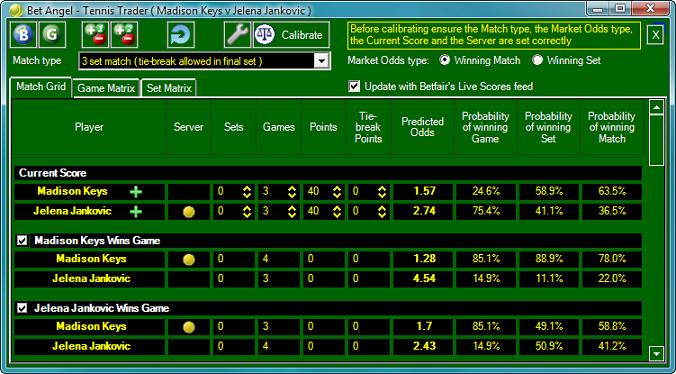Adjust Jelena Jankovic Sets stepper

click(x=247, y=212)
